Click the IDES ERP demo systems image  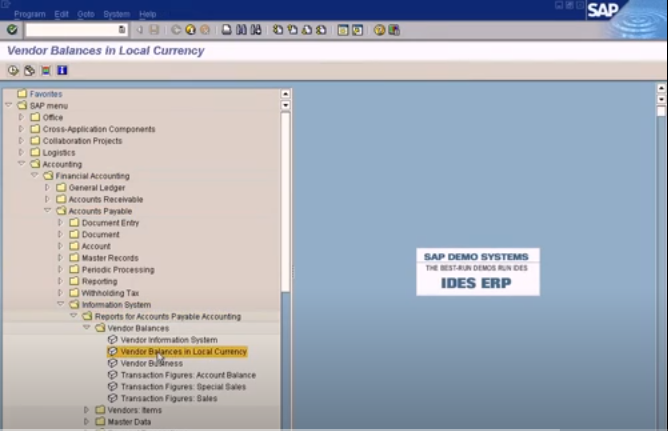[x=478, y=272]
